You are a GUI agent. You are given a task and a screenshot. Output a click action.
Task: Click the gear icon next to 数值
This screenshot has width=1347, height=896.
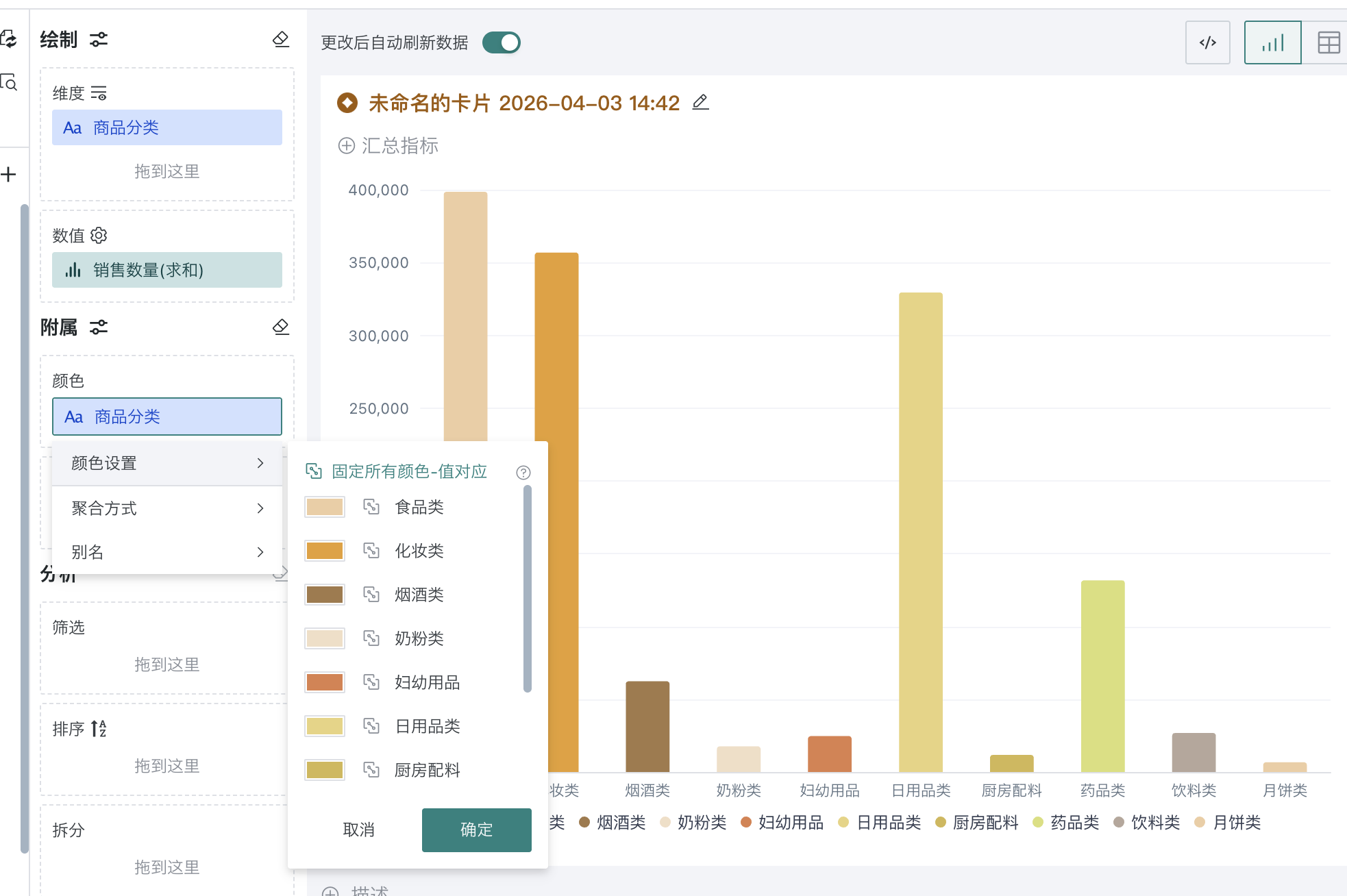click(99, 236)
